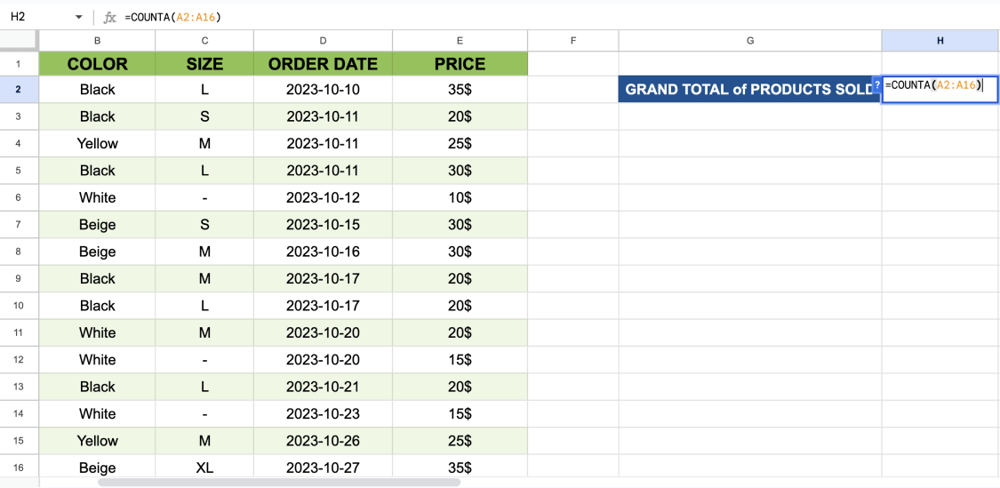
Task: Click the 2023-10-23 date cell
Action: 323,414
